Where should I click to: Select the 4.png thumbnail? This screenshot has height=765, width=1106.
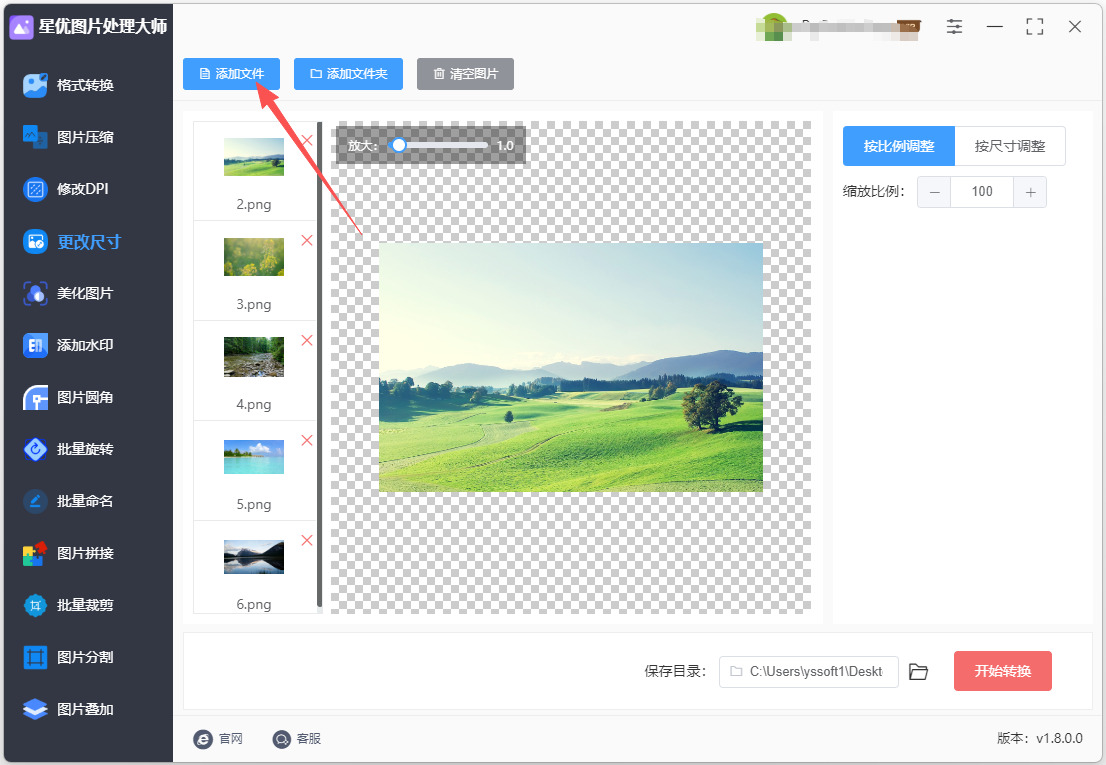pyautogui.click(x=254, y=357)
